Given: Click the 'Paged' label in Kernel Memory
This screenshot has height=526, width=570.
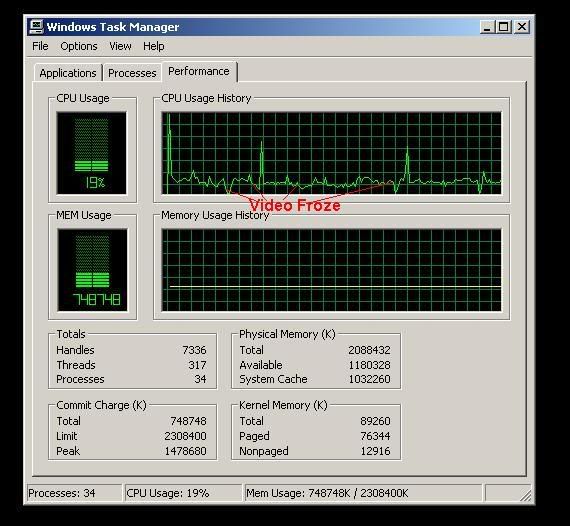Looking at the screenshot, I should click(x=254, y=436).
